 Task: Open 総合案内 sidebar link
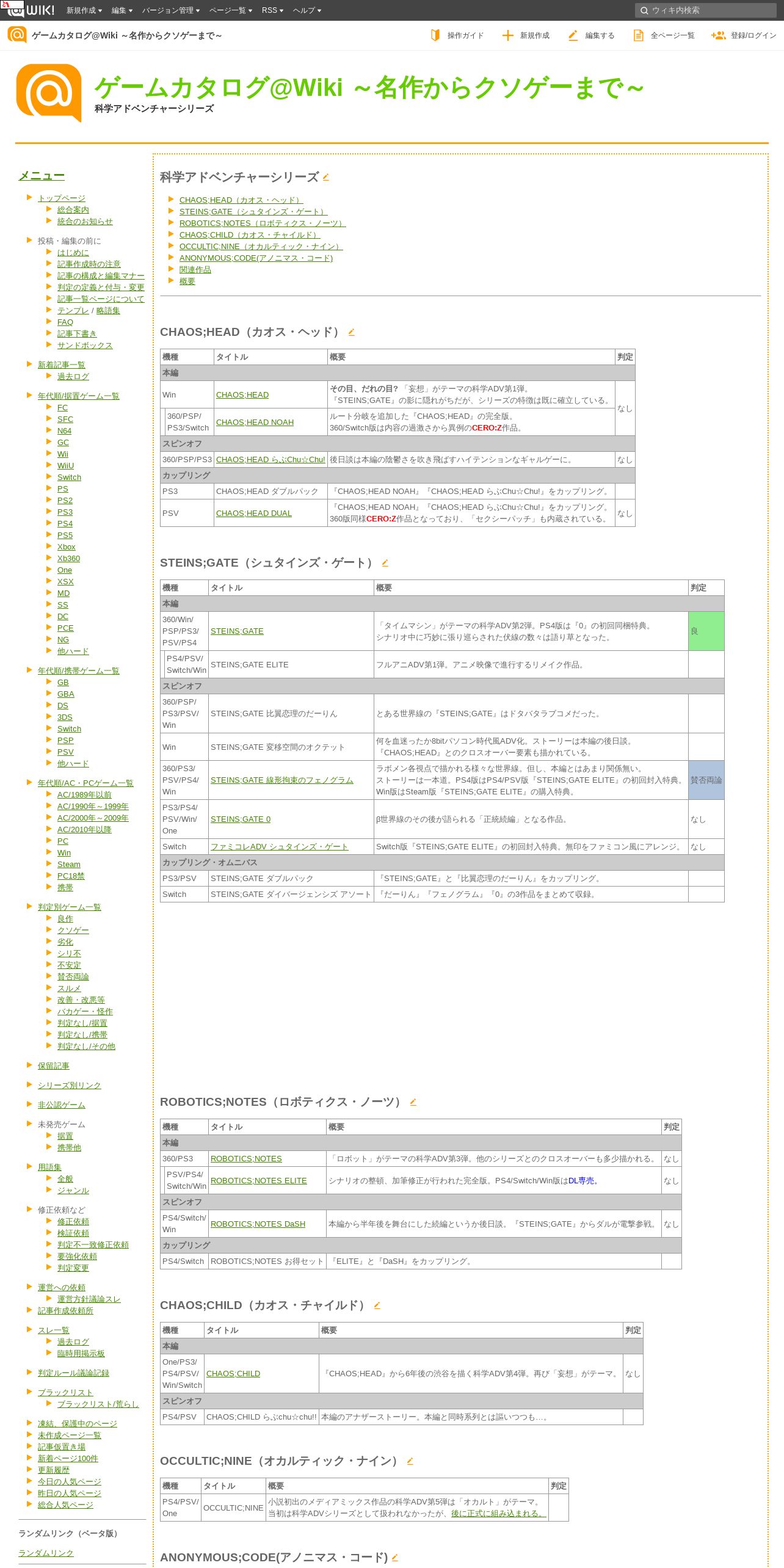coord(73,210)
